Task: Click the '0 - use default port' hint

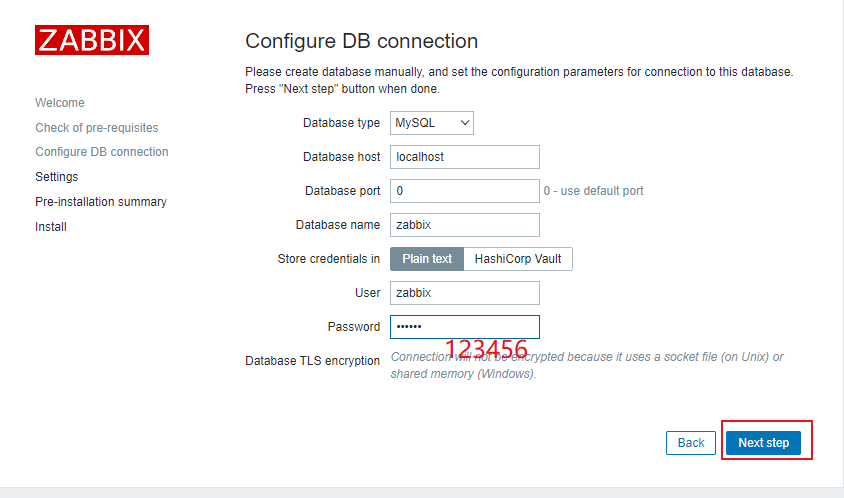Action: click(593, 191)
